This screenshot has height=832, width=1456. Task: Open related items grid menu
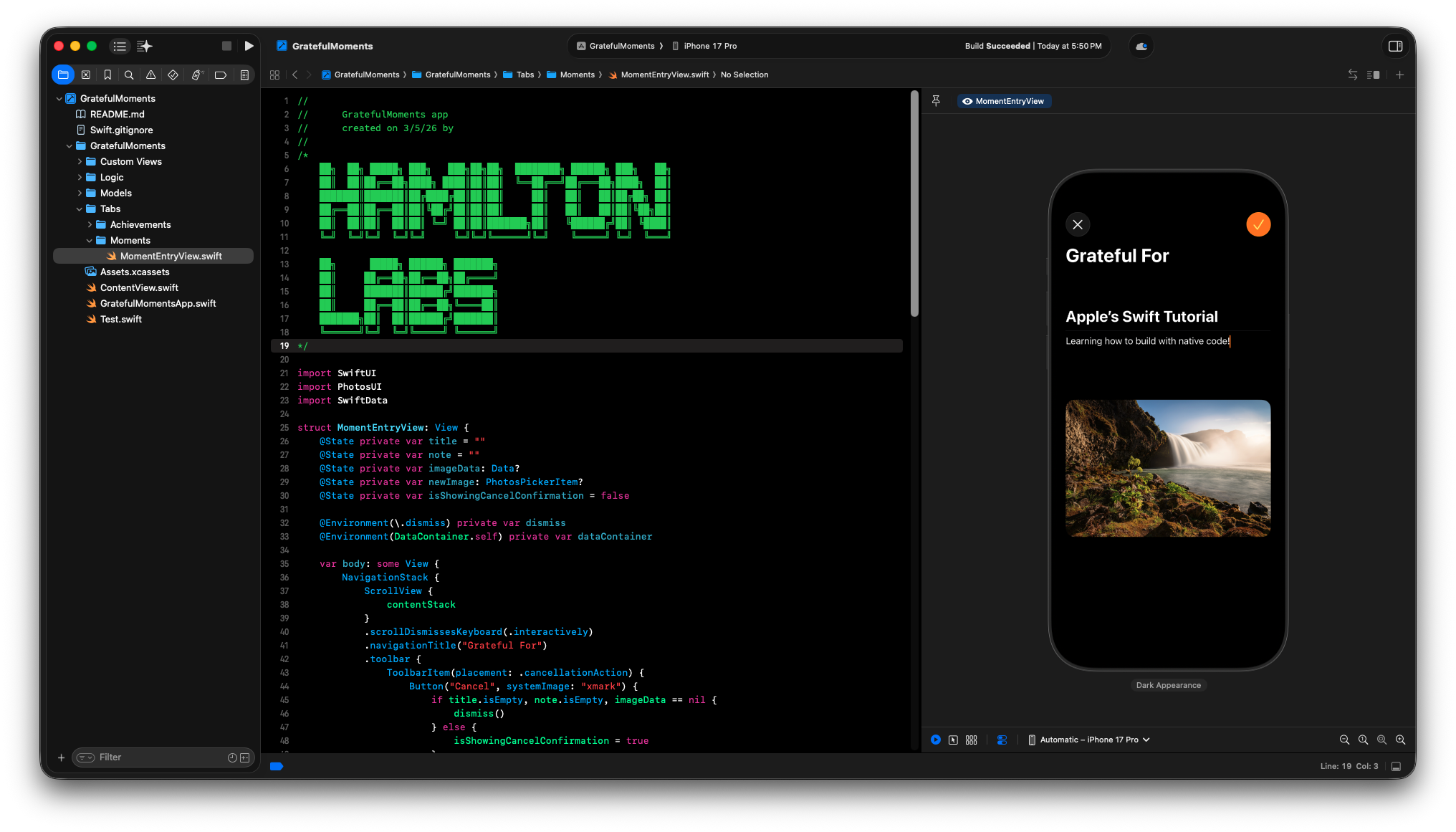coord(274,75)
